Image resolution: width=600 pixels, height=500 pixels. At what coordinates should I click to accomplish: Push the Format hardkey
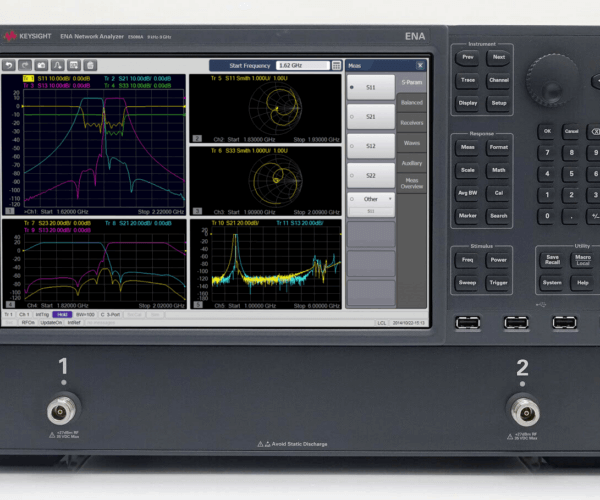(499, 147)
